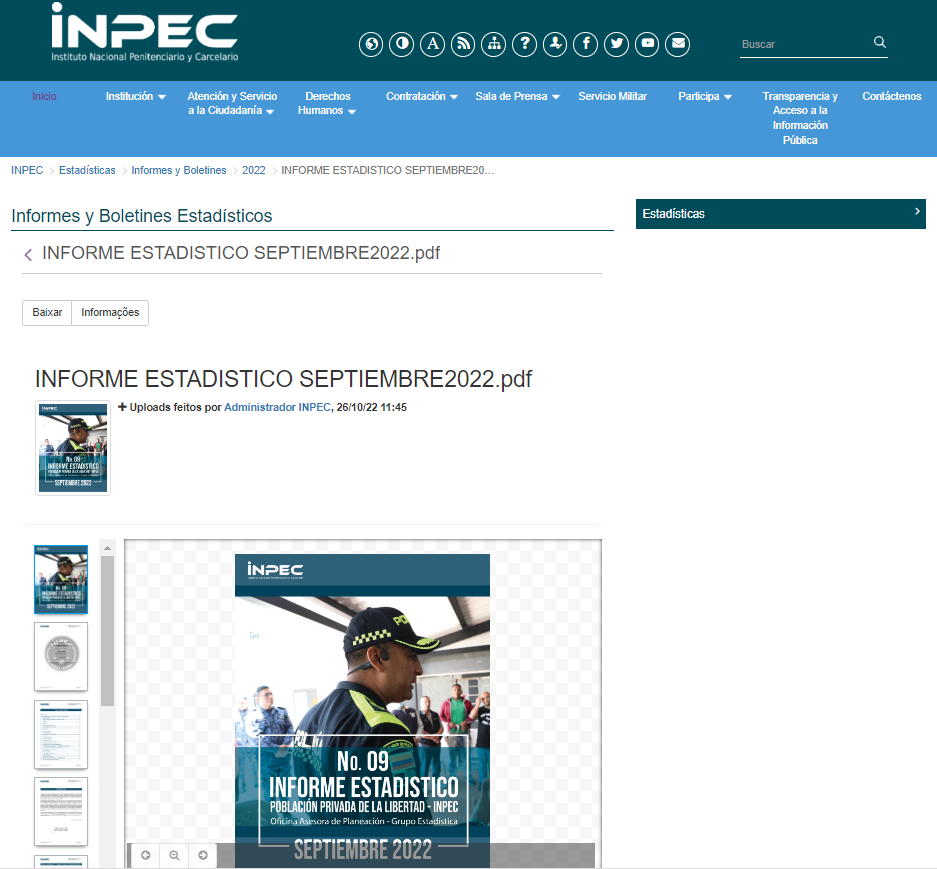The image size is (937, 869).
Task: Expand the Estadísticas side panel
Action: pos(780,214)
